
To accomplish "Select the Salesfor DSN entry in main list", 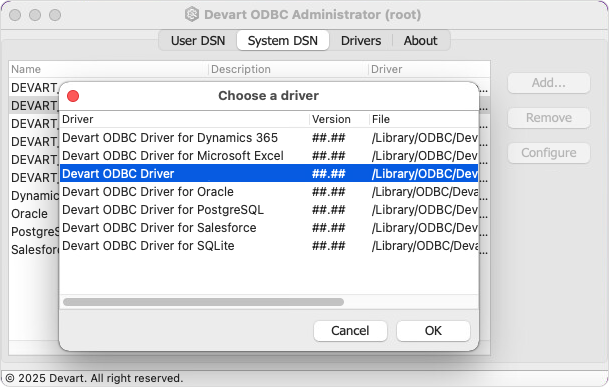I will (x=35, y=249).
